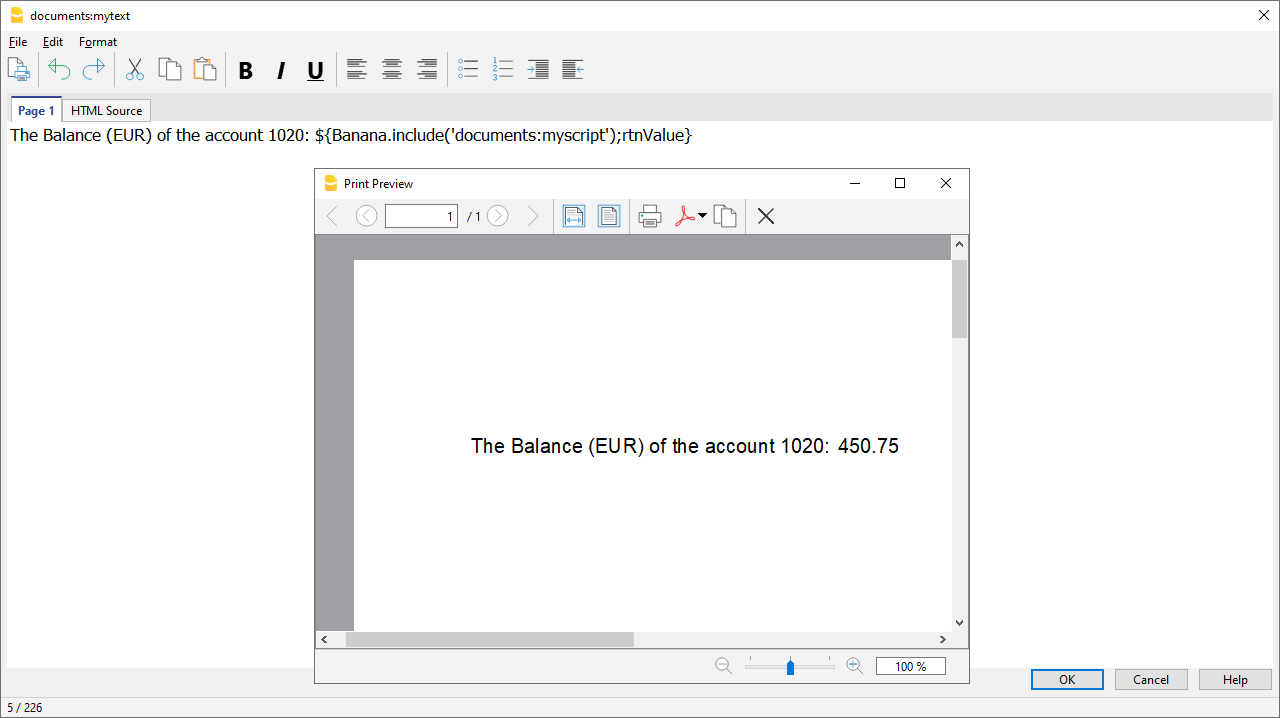Image resolution: width=1280 pixels, height=718 pixels.
Task: Close preview using toolbar X icon
Action: (x=766, y=216)
